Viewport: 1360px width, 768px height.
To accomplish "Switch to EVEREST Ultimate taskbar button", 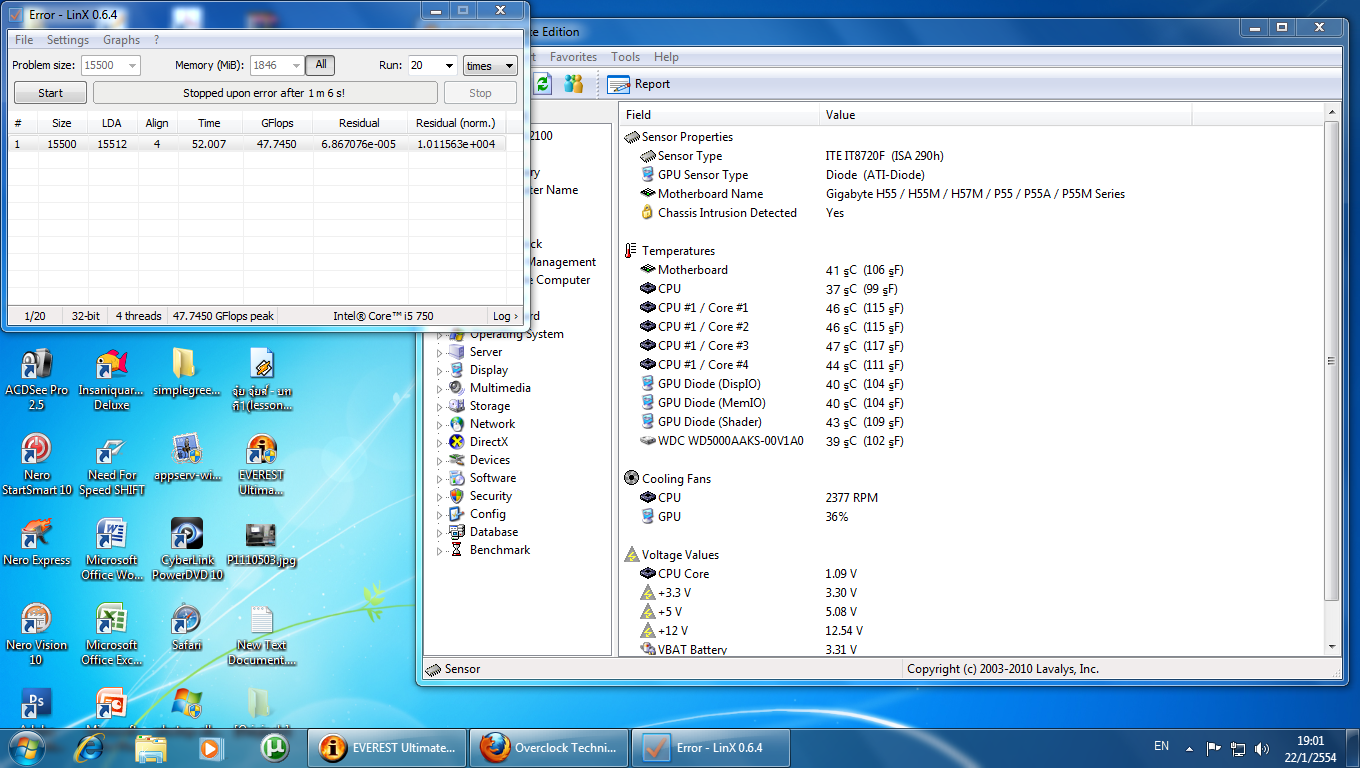I will coord(386,747).
